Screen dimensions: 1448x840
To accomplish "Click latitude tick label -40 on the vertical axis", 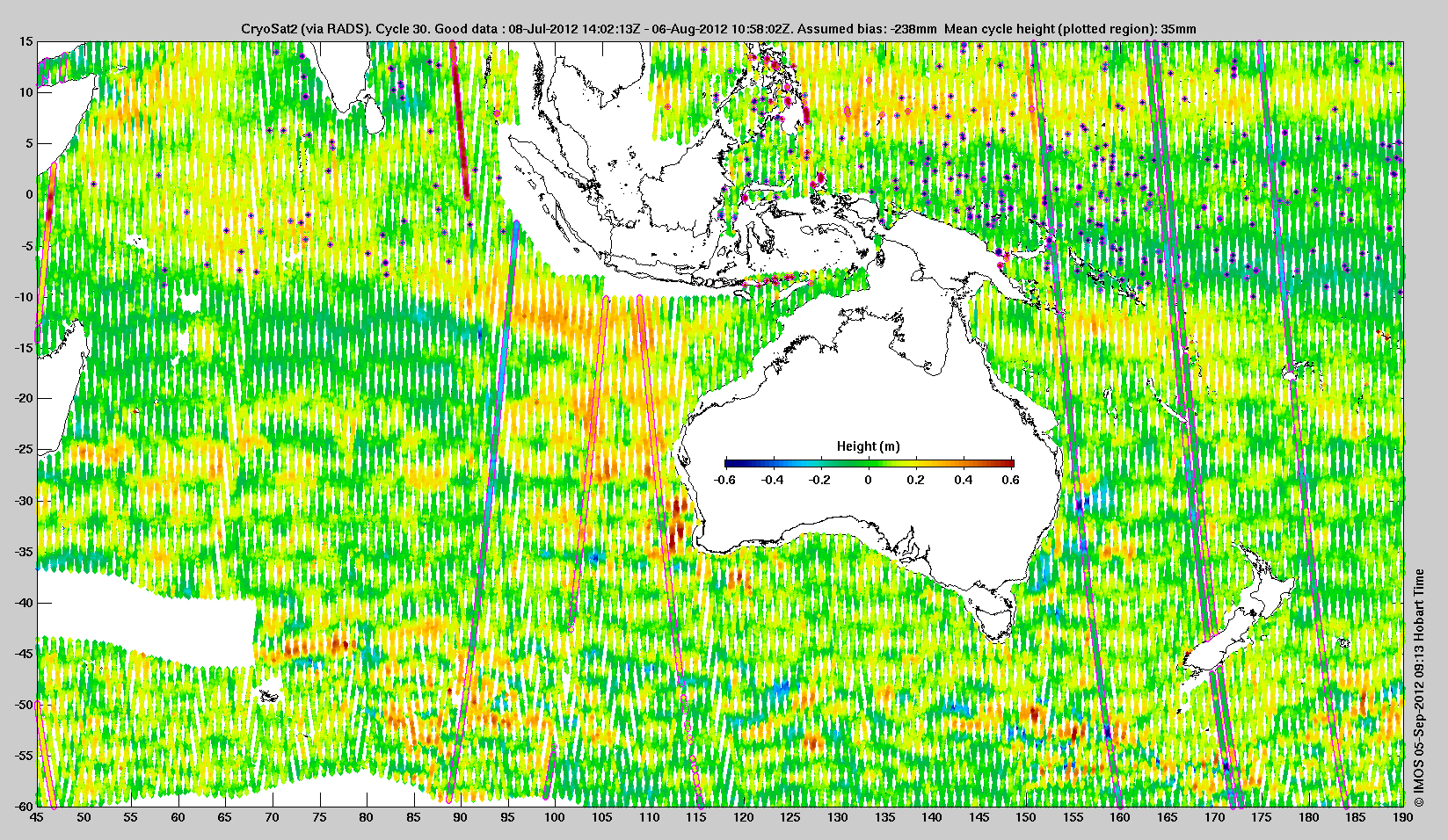I will [x=25, y=603].
